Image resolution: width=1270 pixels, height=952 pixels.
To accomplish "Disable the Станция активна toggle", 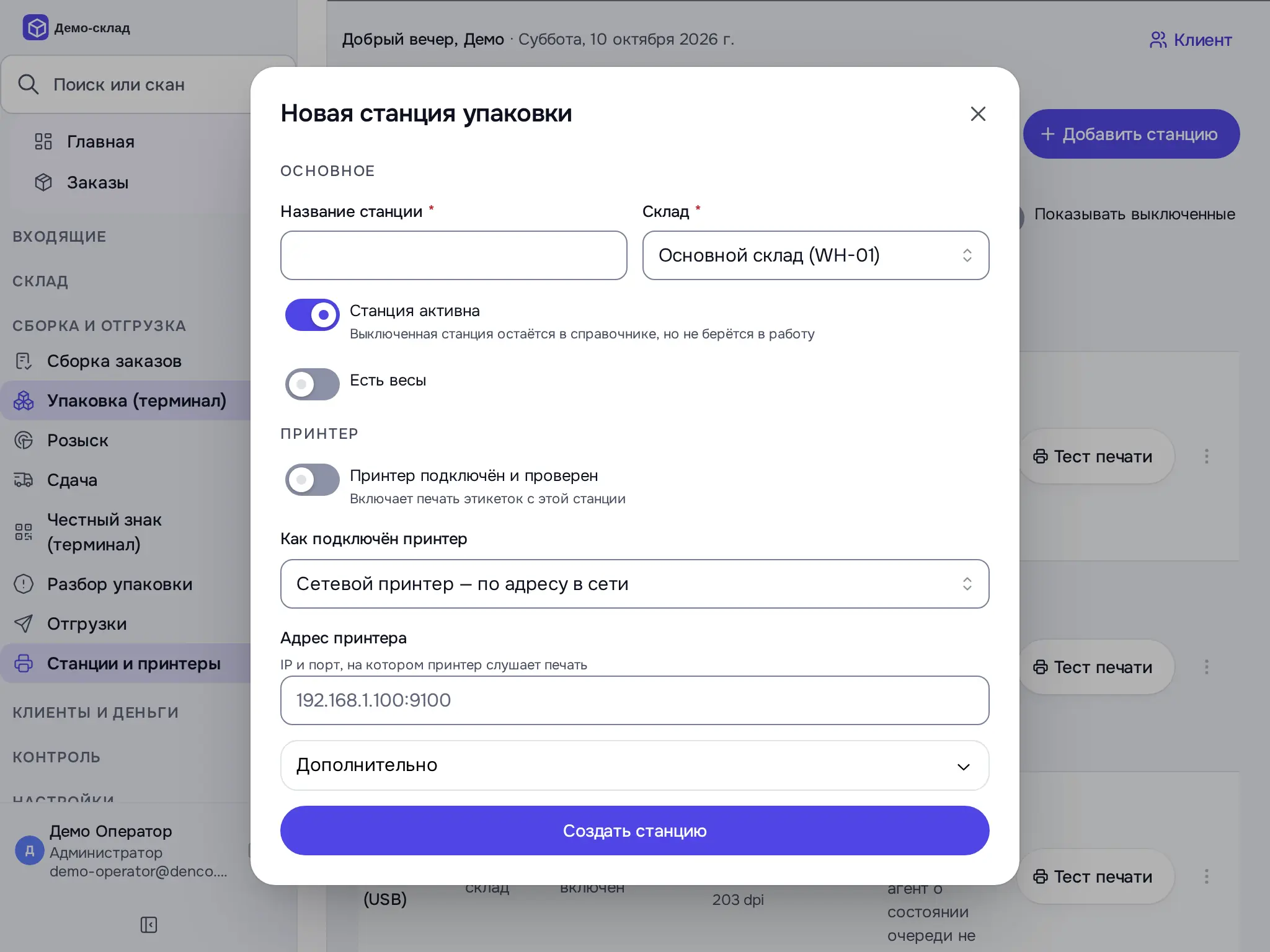I will (x=312, y=315).
